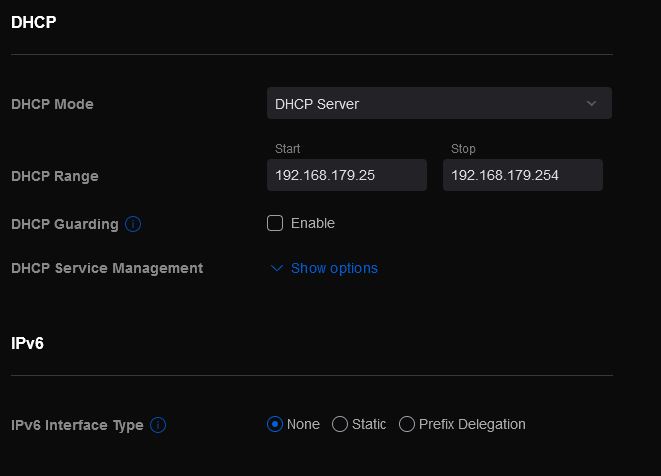Click the DHCP Mode dropdown arrow
The height and width of the screenshot is (476, 661).
[x=591, y=103]
